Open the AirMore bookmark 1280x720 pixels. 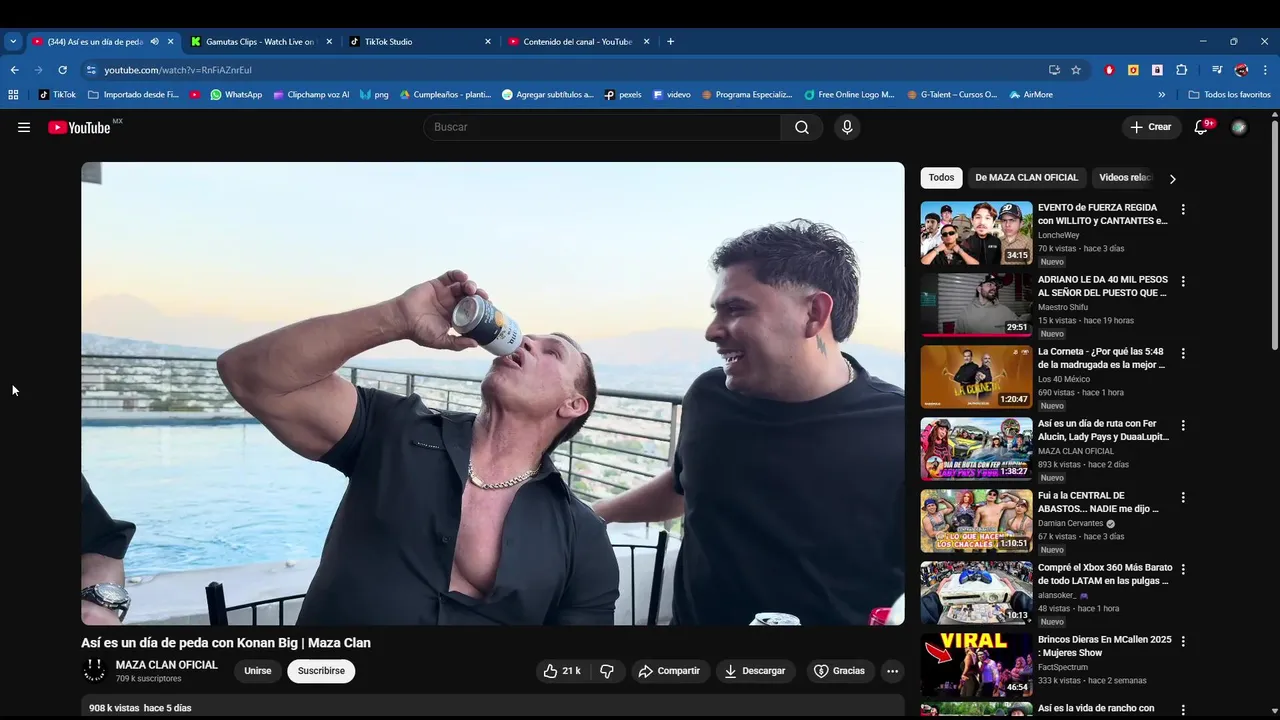[1031, 95]
